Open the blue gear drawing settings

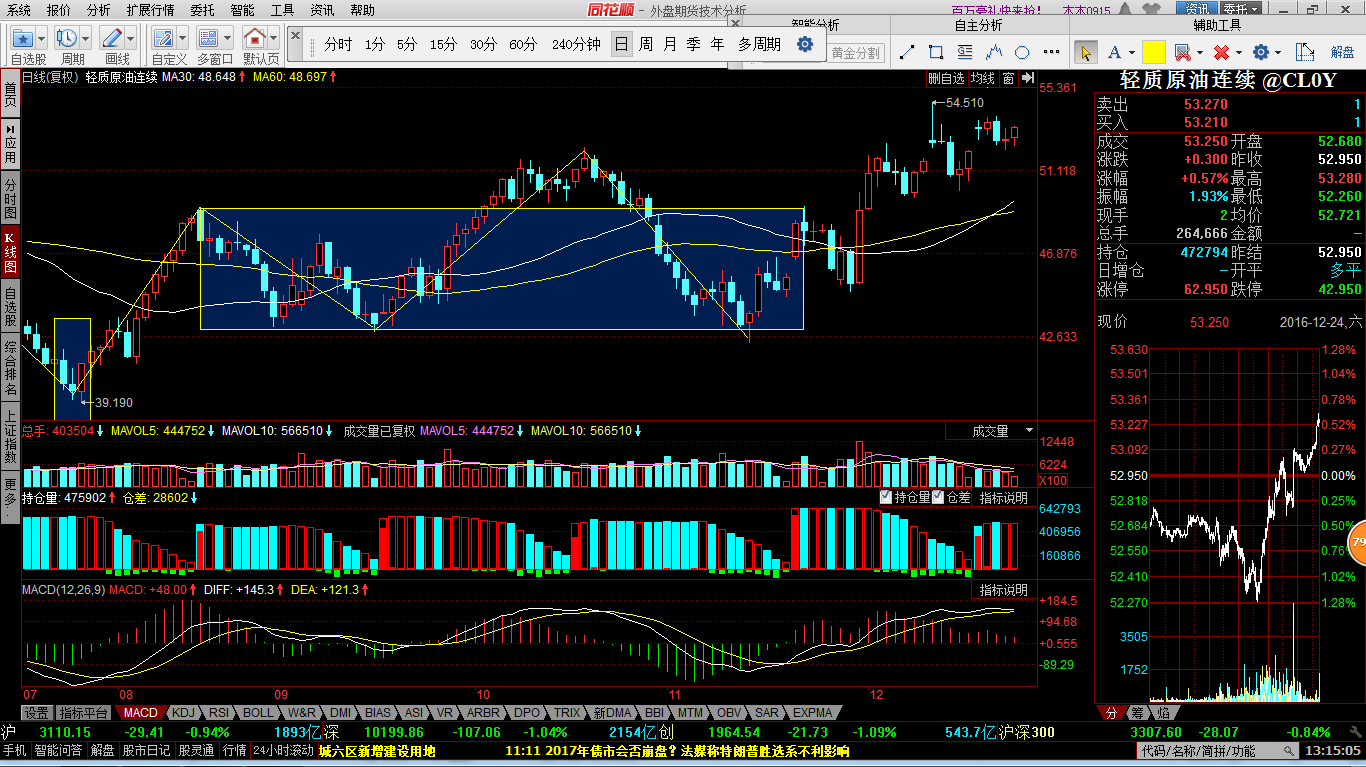[1261, 52]
